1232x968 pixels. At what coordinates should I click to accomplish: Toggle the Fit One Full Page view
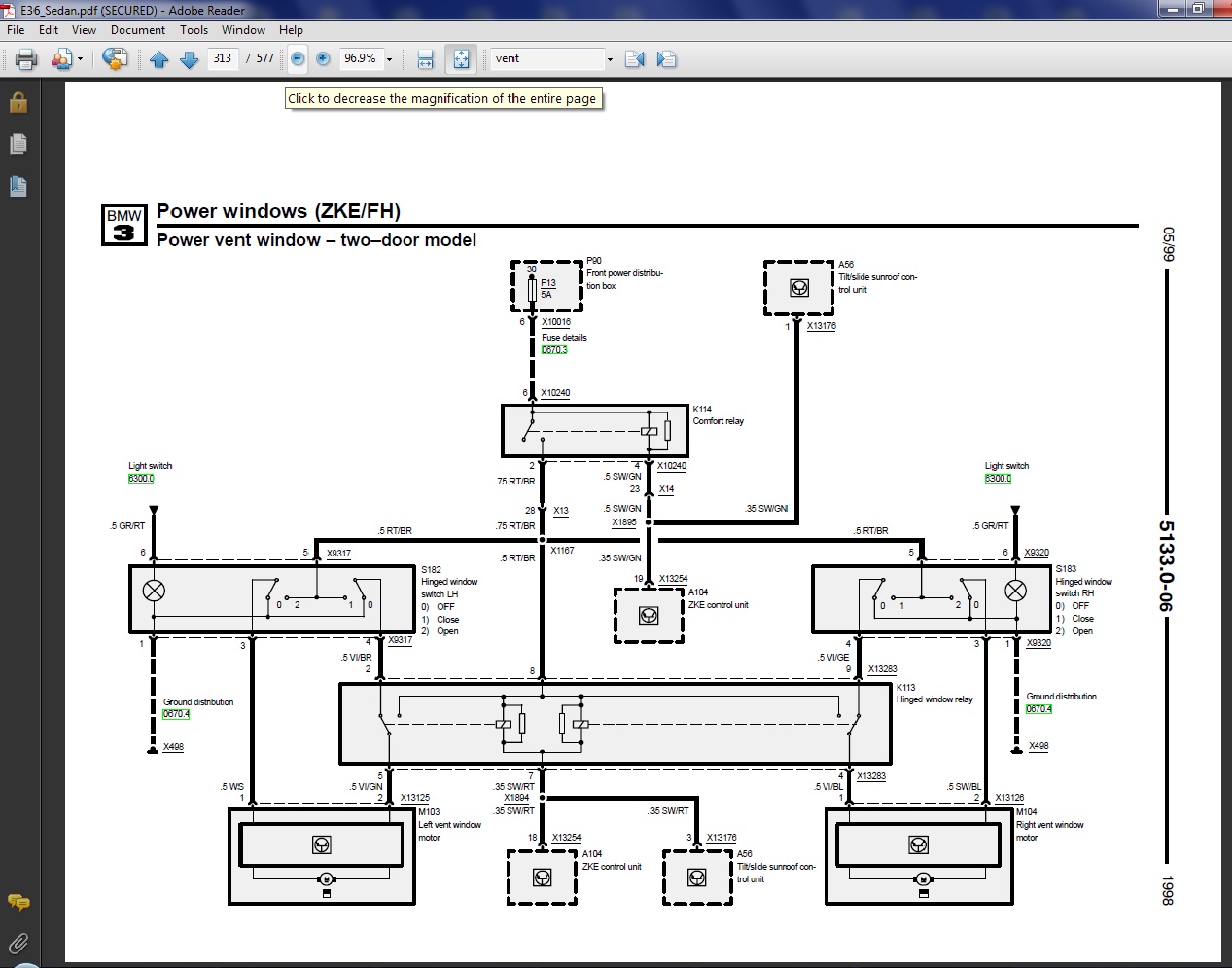pyautogui.click(x=461, y=59)
